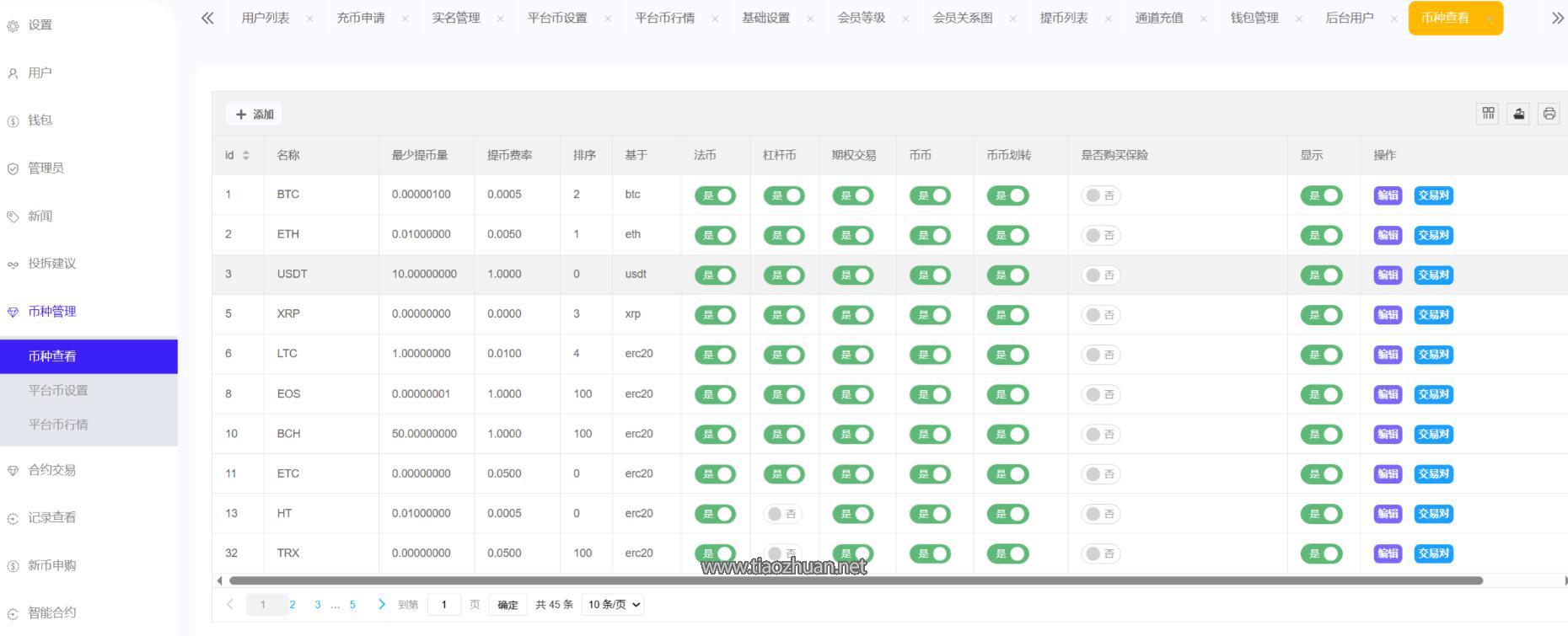
Task: Switch to the 后台用户 tab
Action: click(x=1350, y=18)
